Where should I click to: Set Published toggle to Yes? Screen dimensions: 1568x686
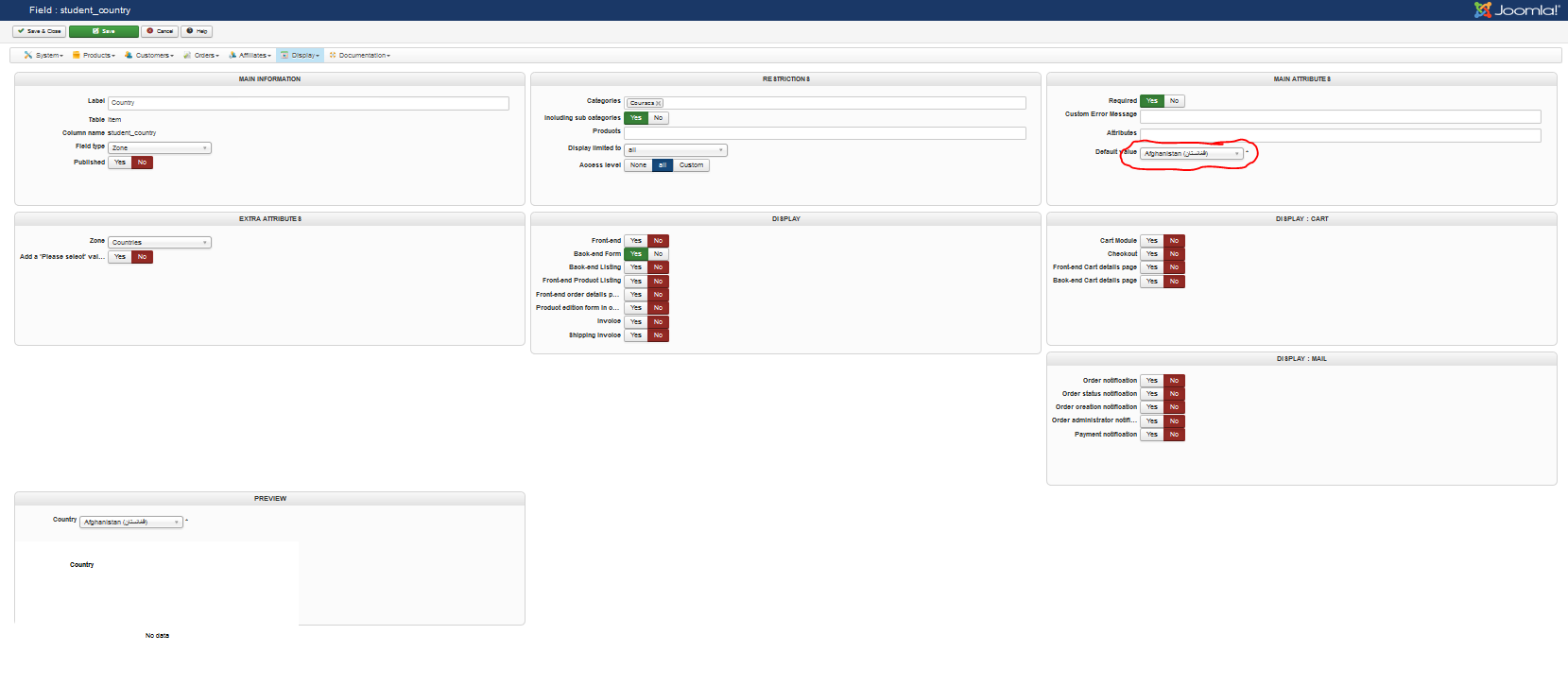(x=120, y=163)
